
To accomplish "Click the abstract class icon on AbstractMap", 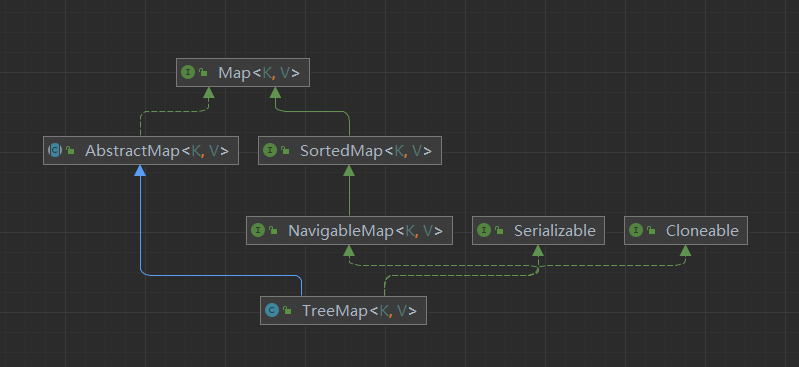I will (55, 150).
